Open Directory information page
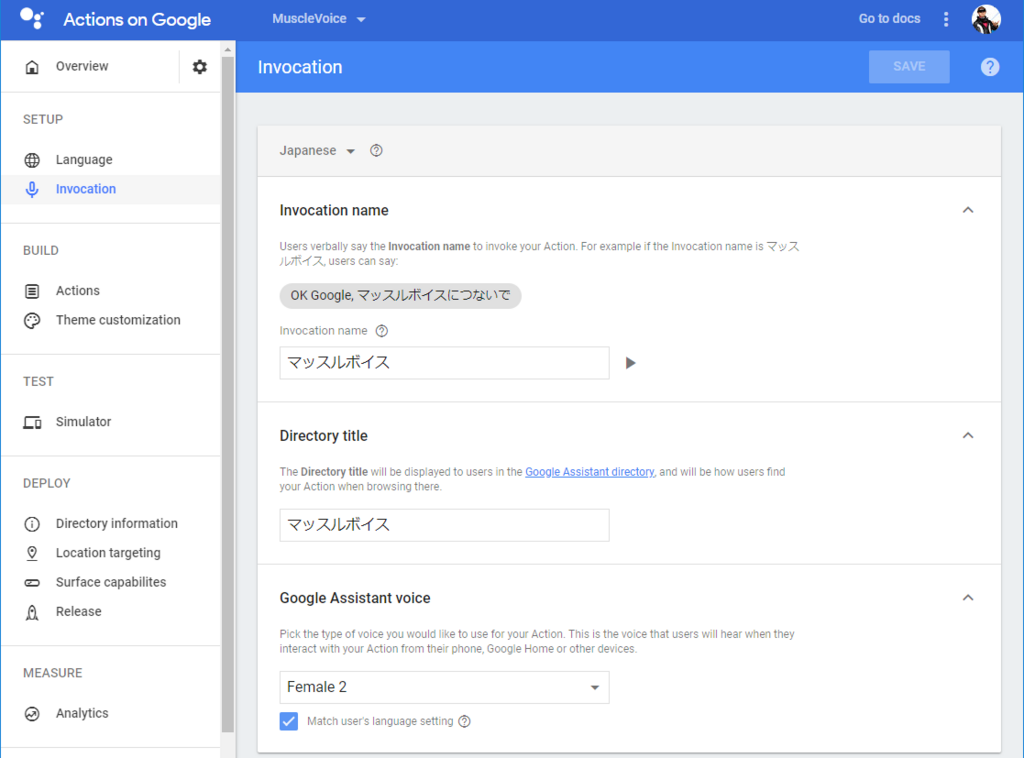This screenshot has width=1024, height=758. tap(117, 524)
